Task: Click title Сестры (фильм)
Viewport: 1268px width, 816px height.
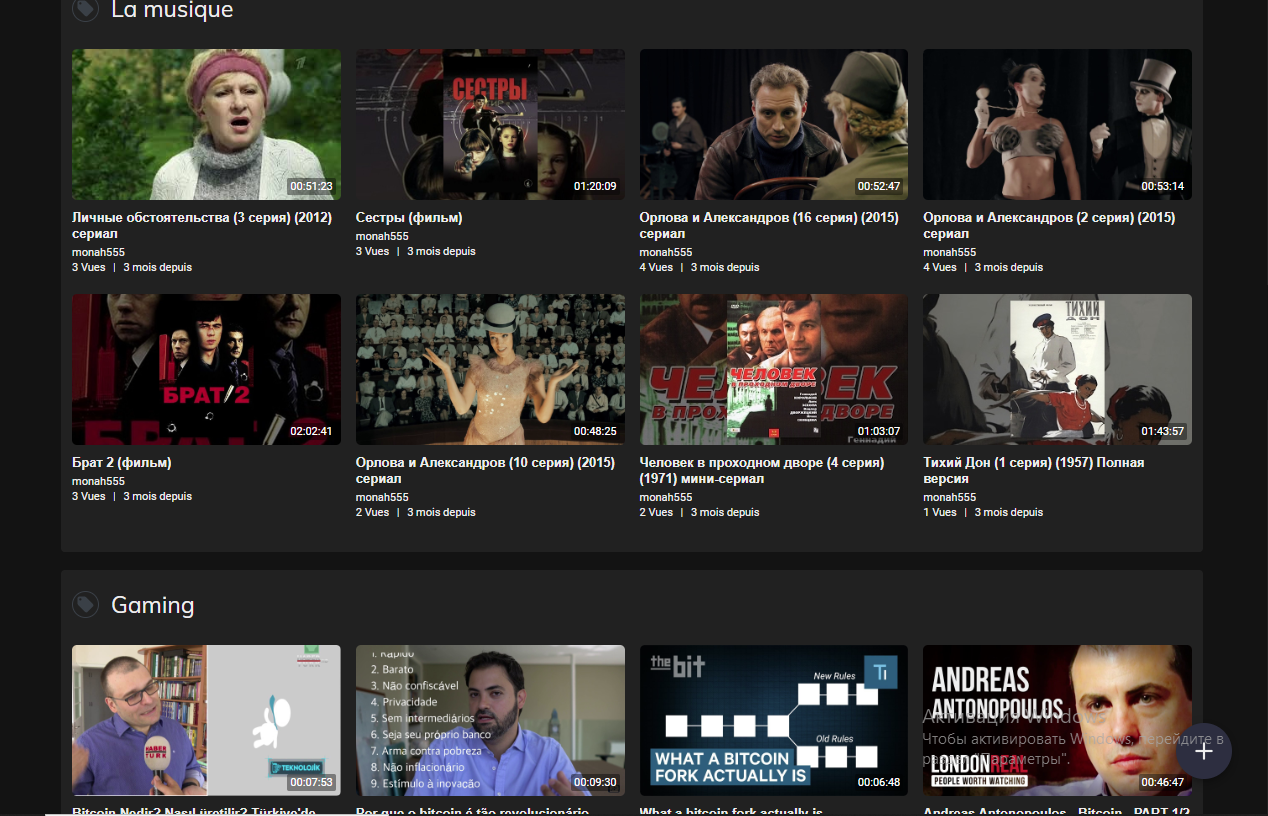Action: point(409,217)
